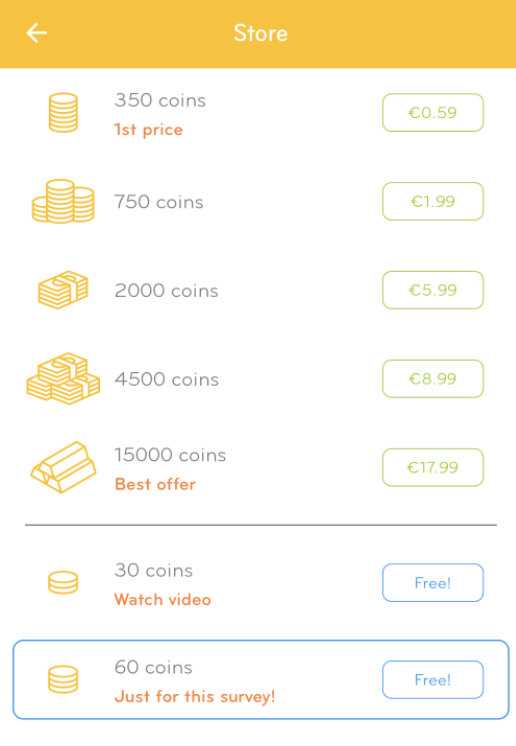Tap the banknote bundle icon for 2000 coins

63,290
